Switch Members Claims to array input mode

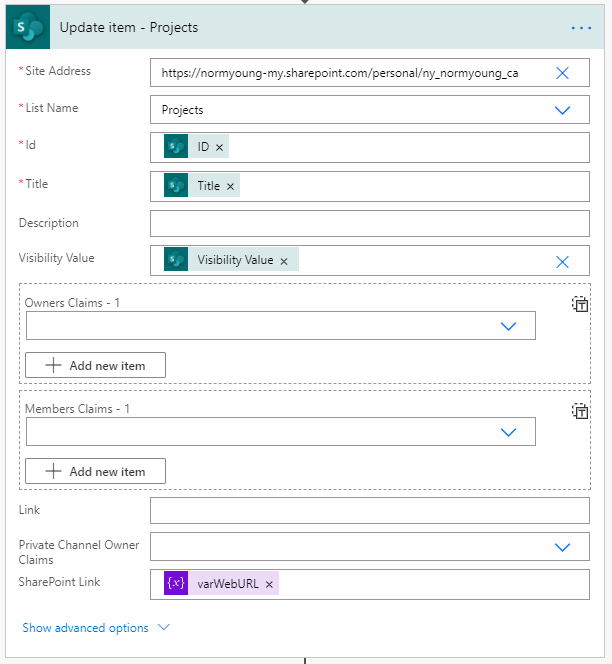coord(580,411)
